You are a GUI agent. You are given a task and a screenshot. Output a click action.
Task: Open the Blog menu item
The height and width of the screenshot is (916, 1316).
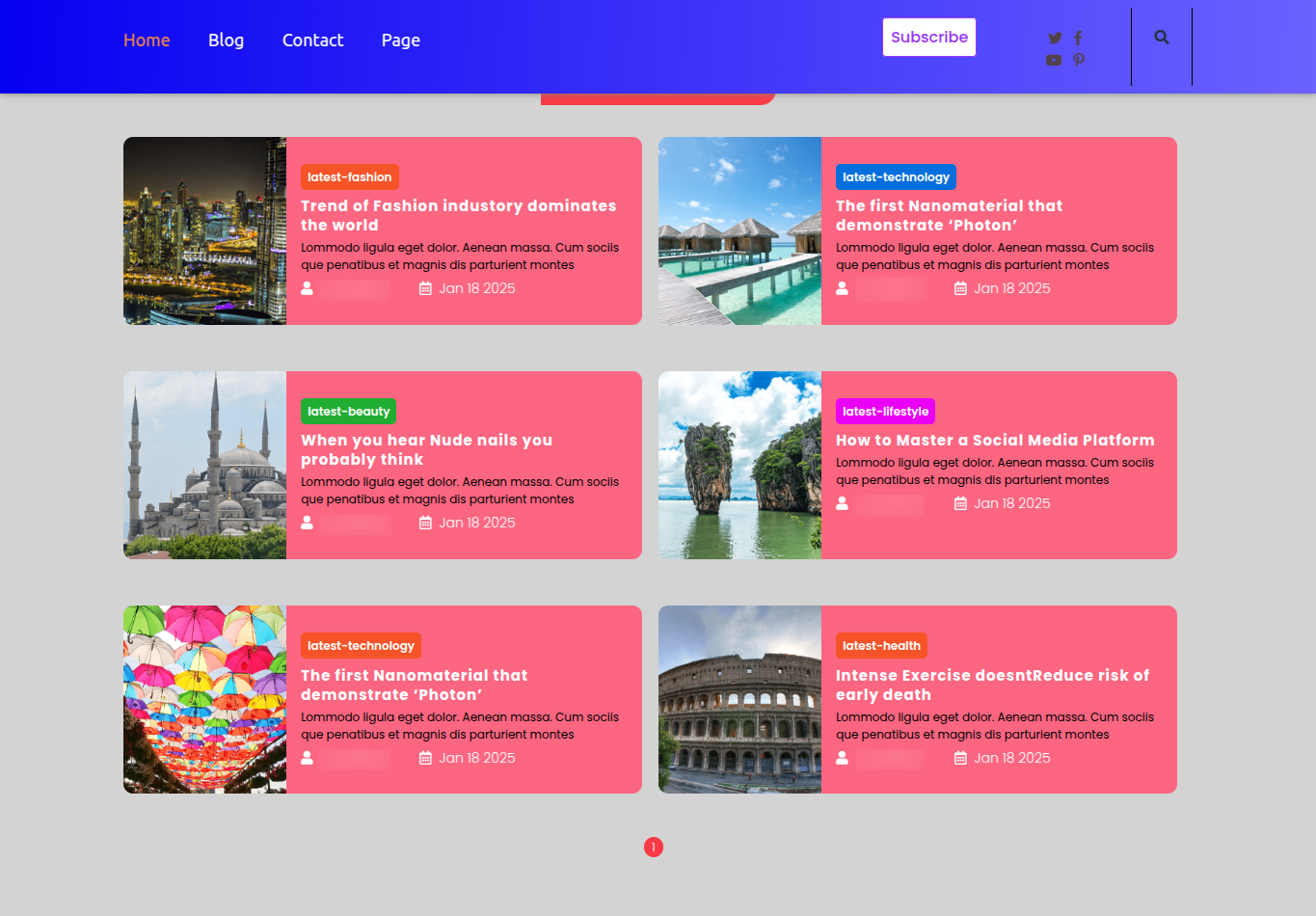(x=226, y=40)
